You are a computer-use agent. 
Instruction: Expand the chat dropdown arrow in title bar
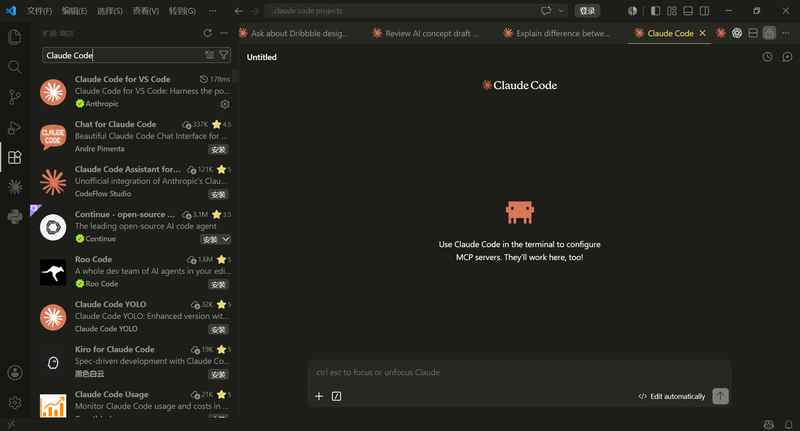tap(561, 11)
